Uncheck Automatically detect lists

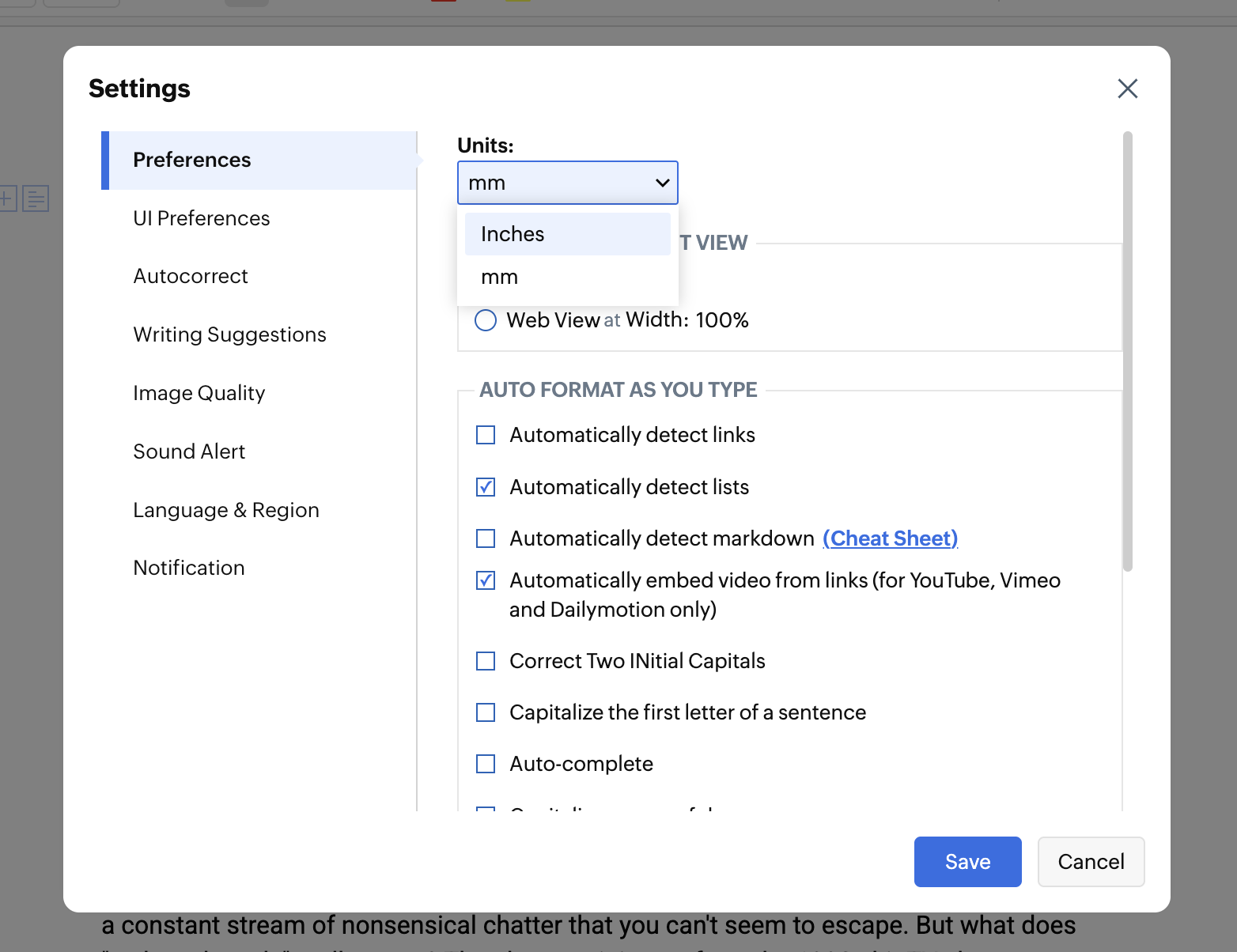click(x=486, y=487)
